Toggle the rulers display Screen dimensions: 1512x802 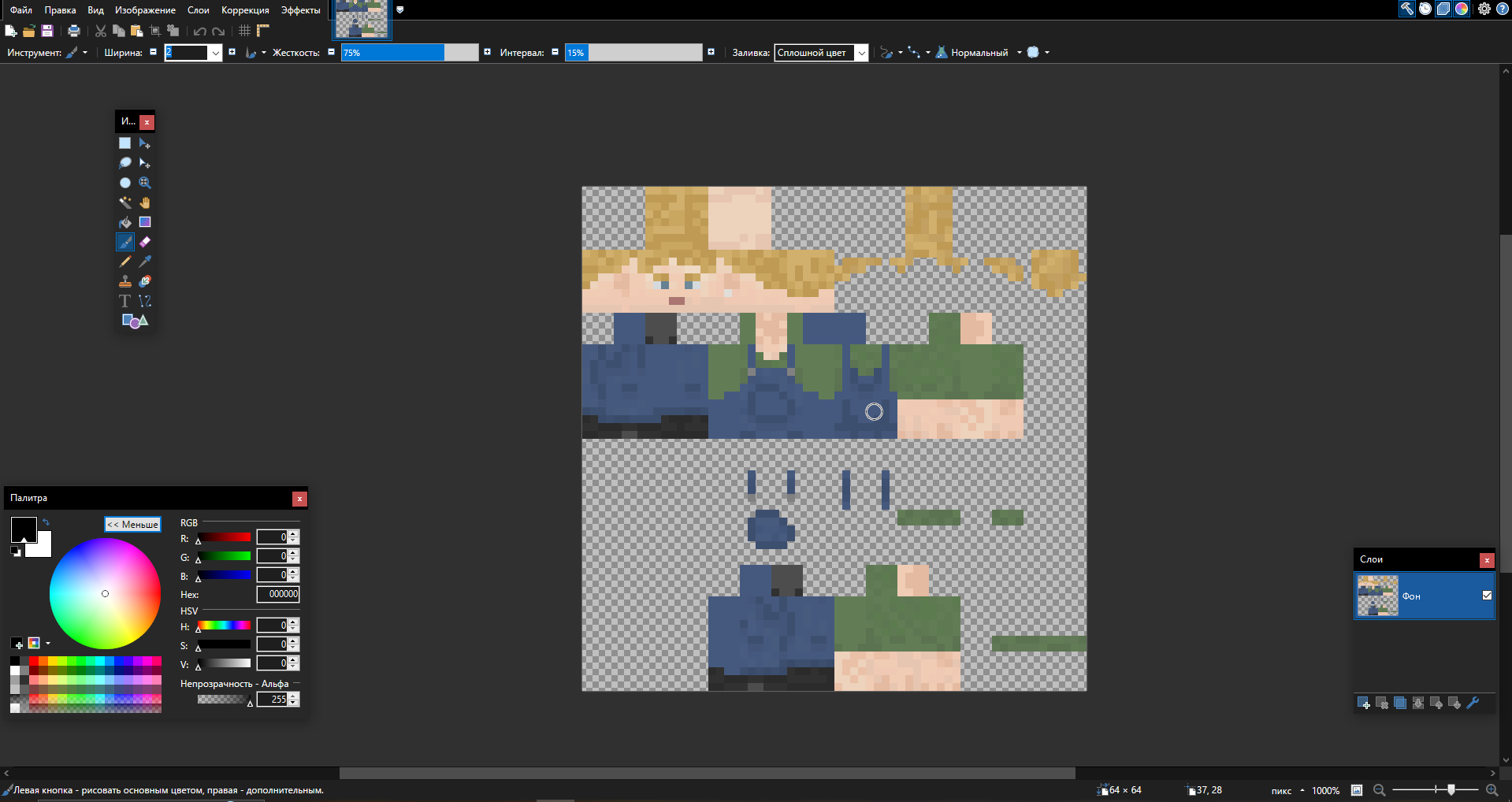[263, 31]
